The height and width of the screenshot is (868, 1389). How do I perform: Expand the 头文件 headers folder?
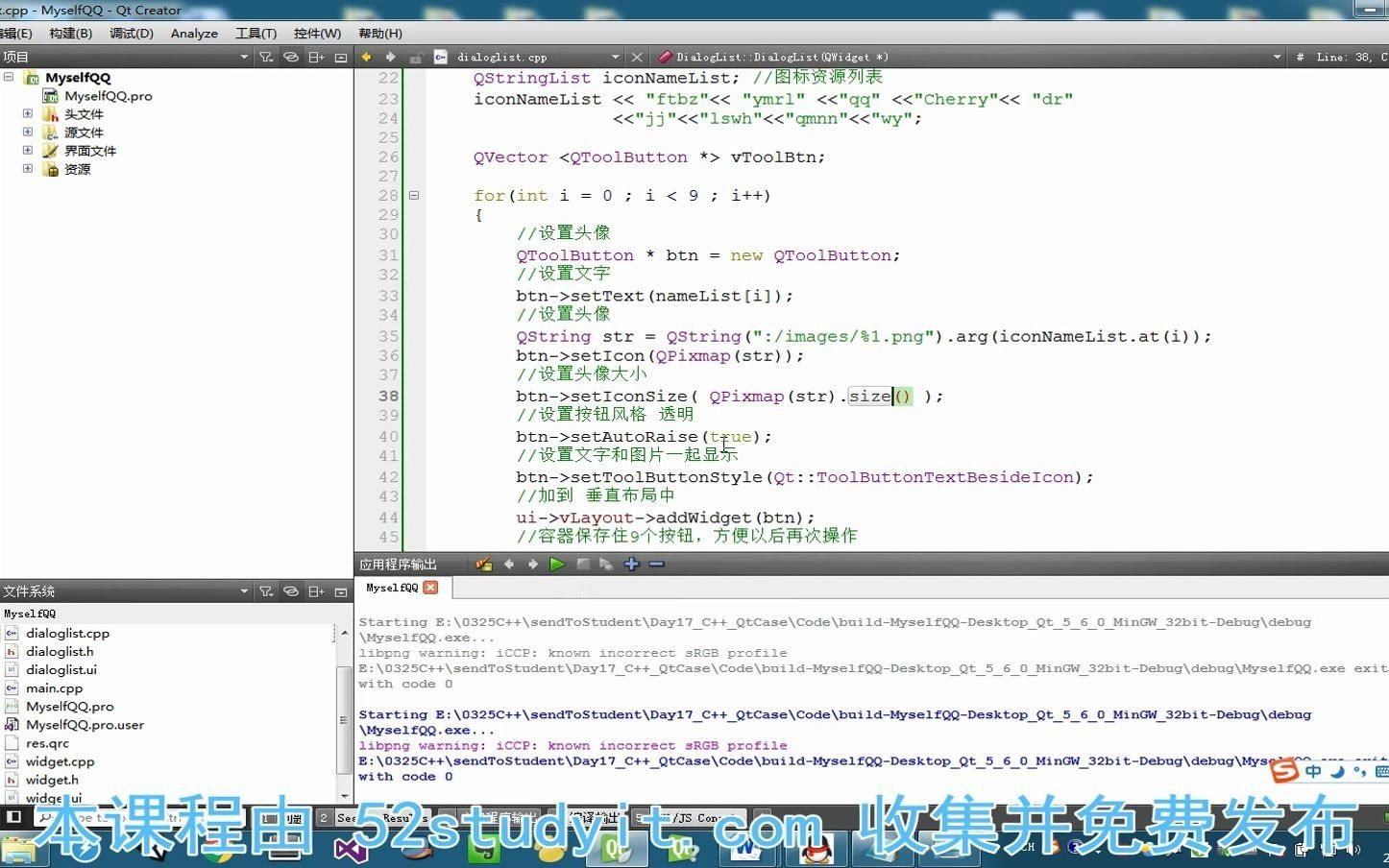28,113
